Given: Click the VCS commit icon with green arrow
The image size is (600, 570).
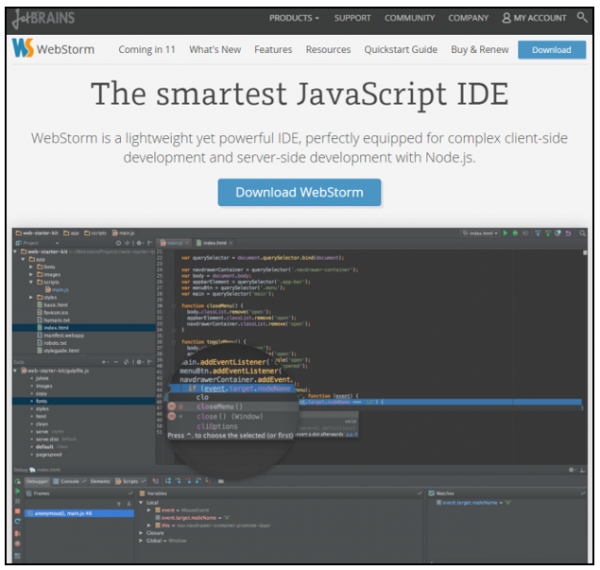Looking at the screenshot, I should (x=548, y=233).
